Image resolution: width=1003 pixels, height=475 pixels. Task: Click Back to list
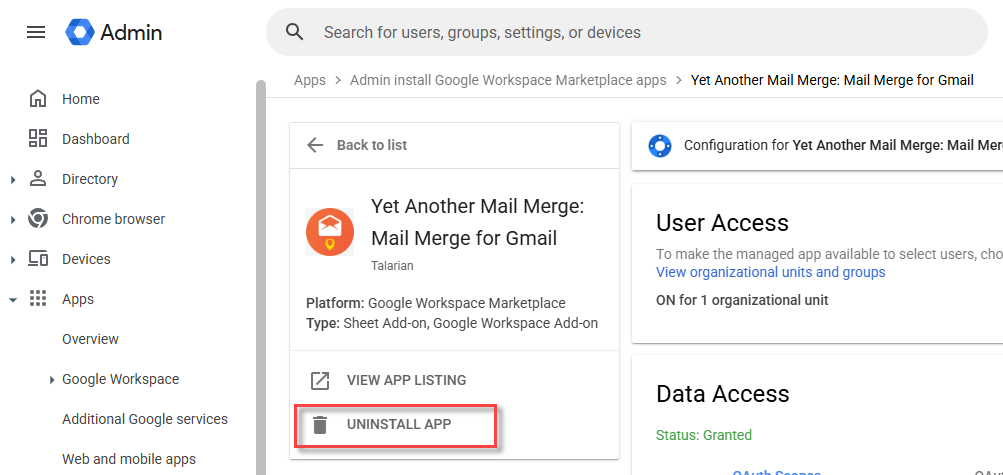pyautogui.click(x=372, y=145)
